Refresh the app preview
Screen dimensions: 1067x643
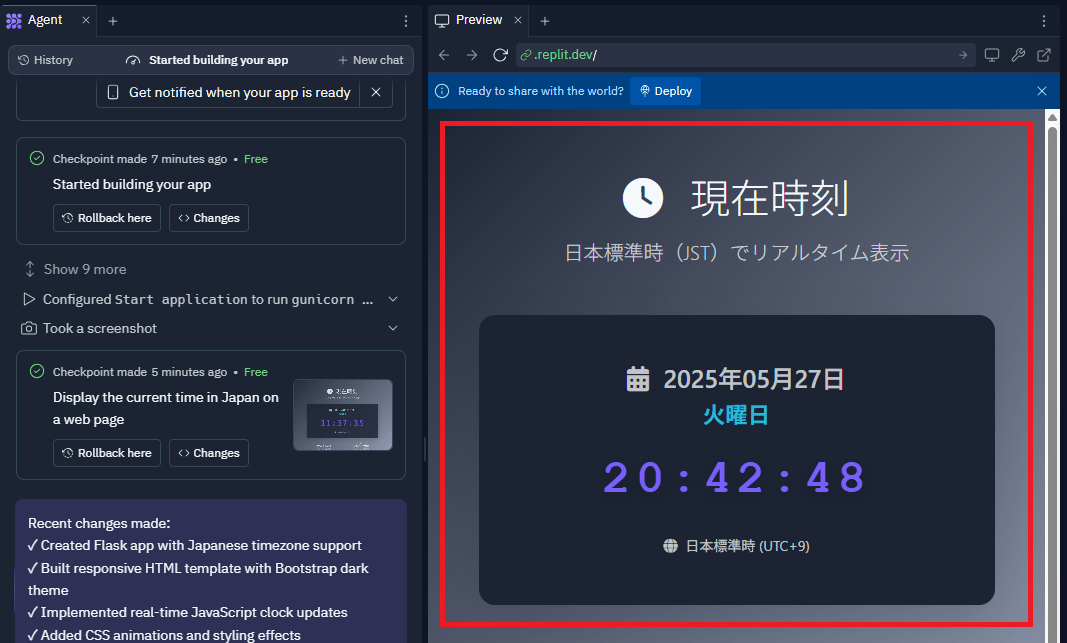(x=500, y=56)
